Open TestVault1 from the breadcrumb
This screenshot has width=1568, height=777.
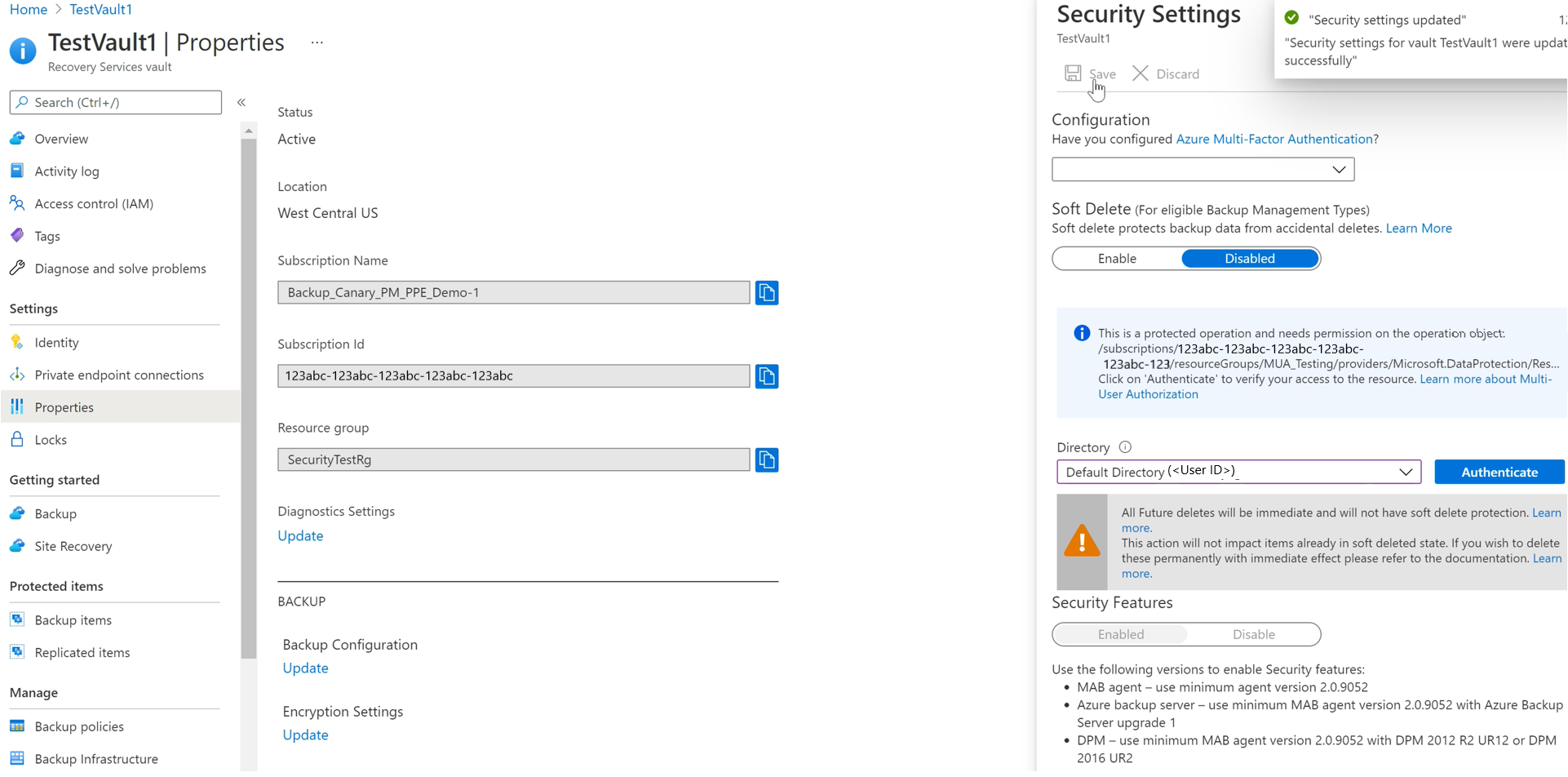(100, 9)
